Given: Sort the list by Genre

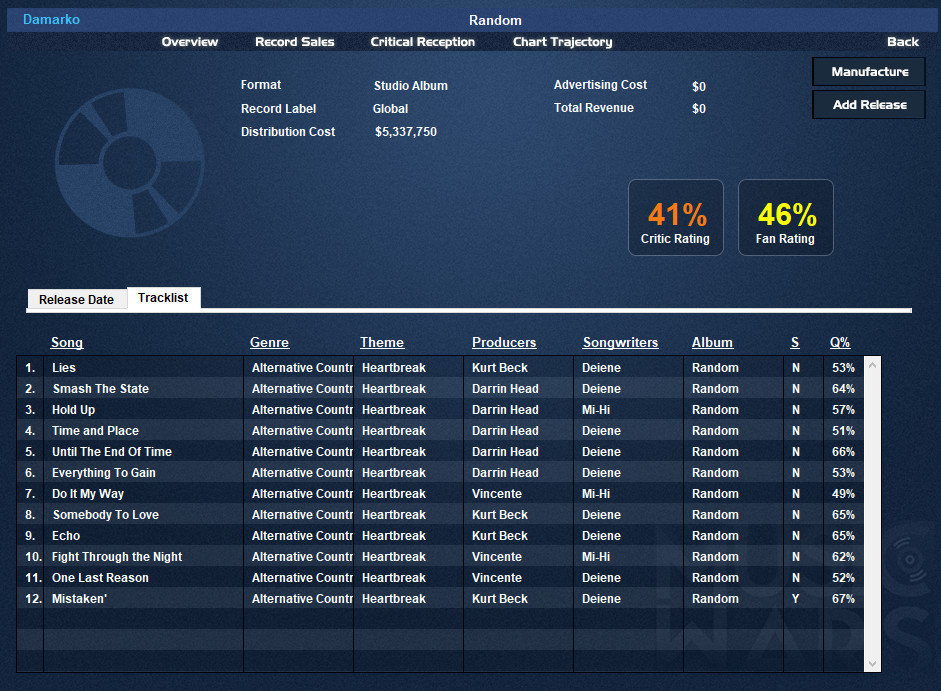Looking at the screenshot, I should (x=269, y=342).
